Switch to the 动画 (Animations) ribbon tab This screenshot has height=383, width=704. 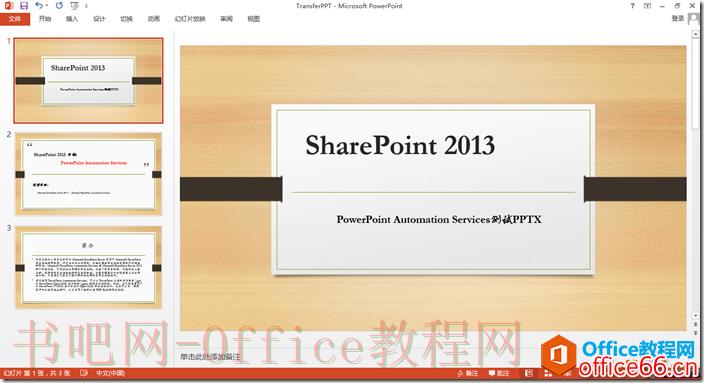coord(154,19)
